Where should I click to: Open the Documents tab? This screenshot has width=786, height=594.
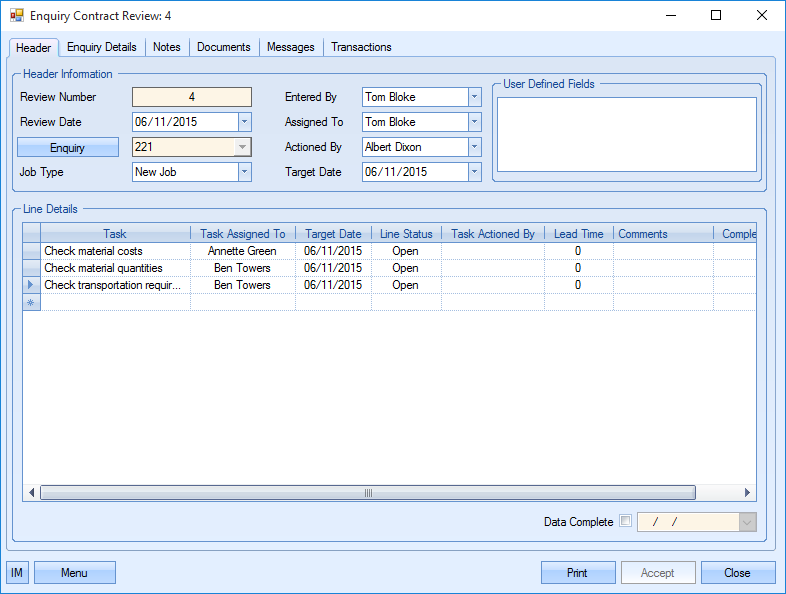[223, 47]
